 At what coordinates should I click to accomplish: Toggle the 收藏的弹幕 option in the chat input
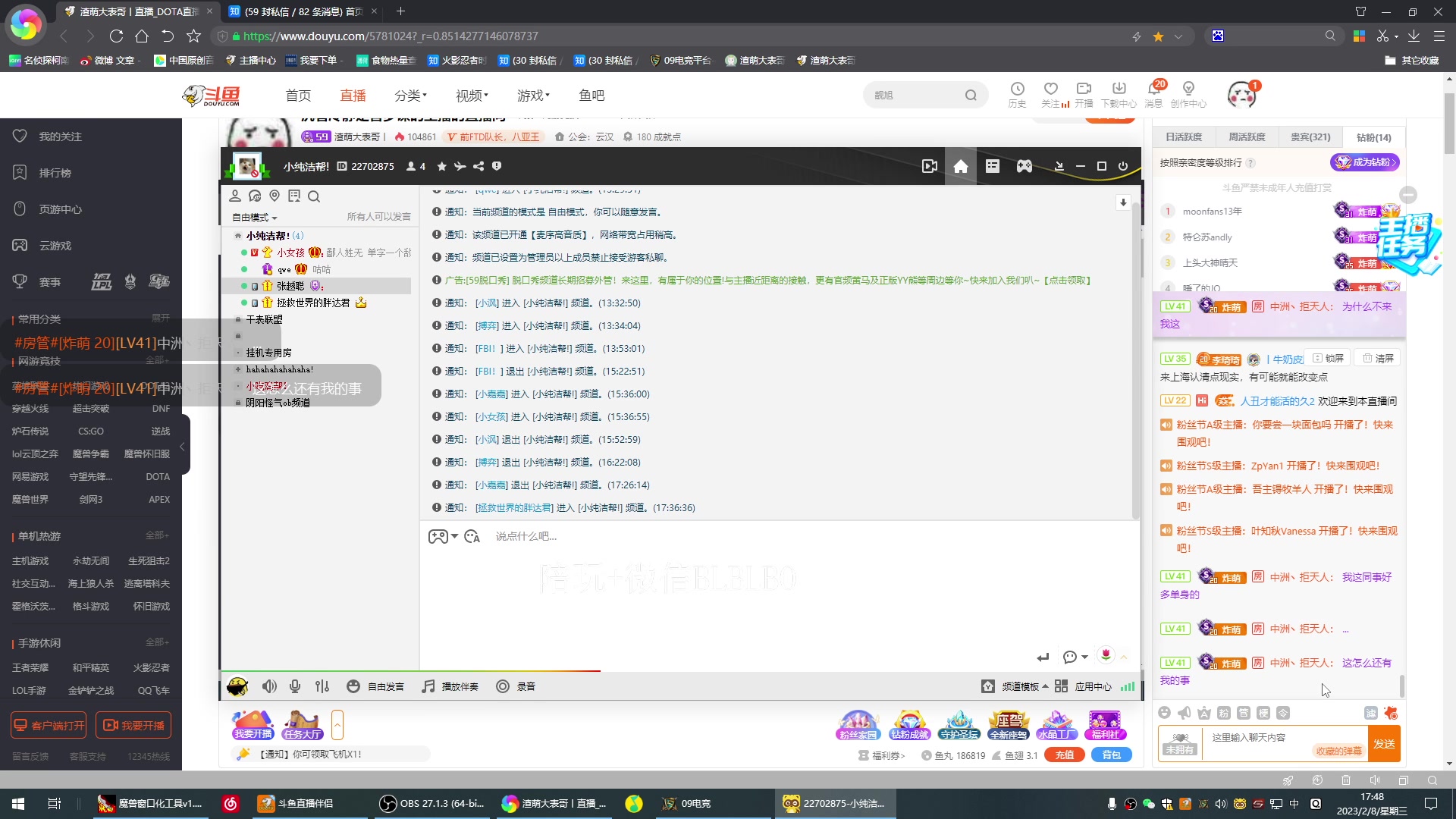click(1338, 751)
